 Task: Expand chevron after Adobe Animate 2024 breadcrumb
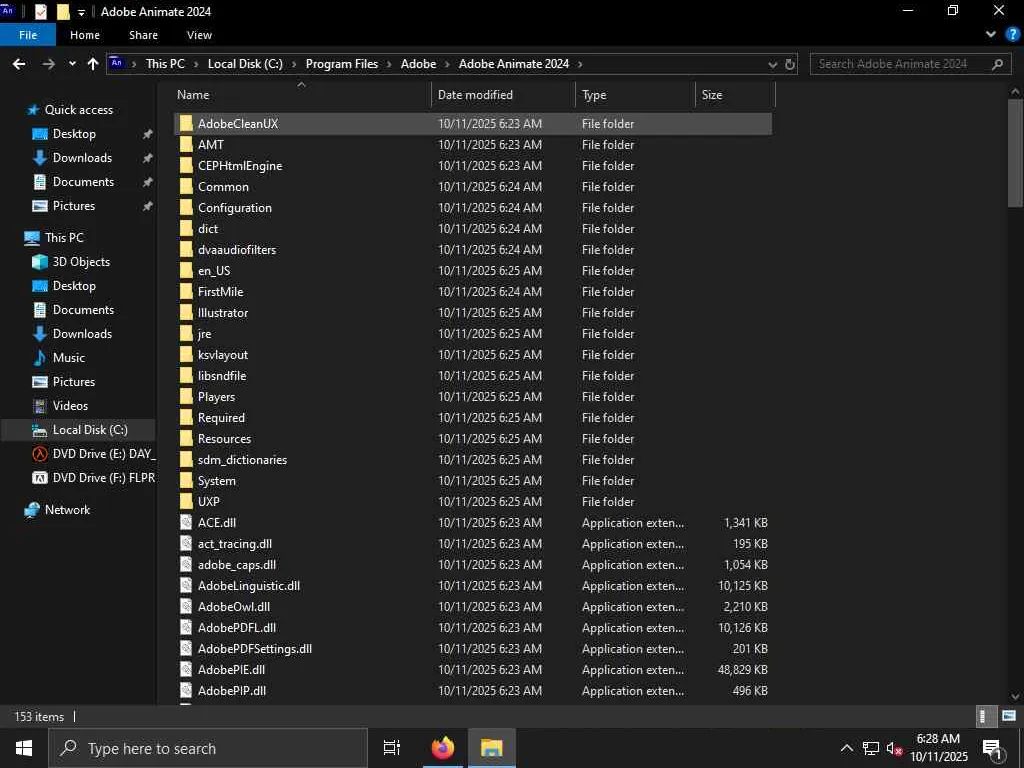pyautogui.click(x=579, y=64)
